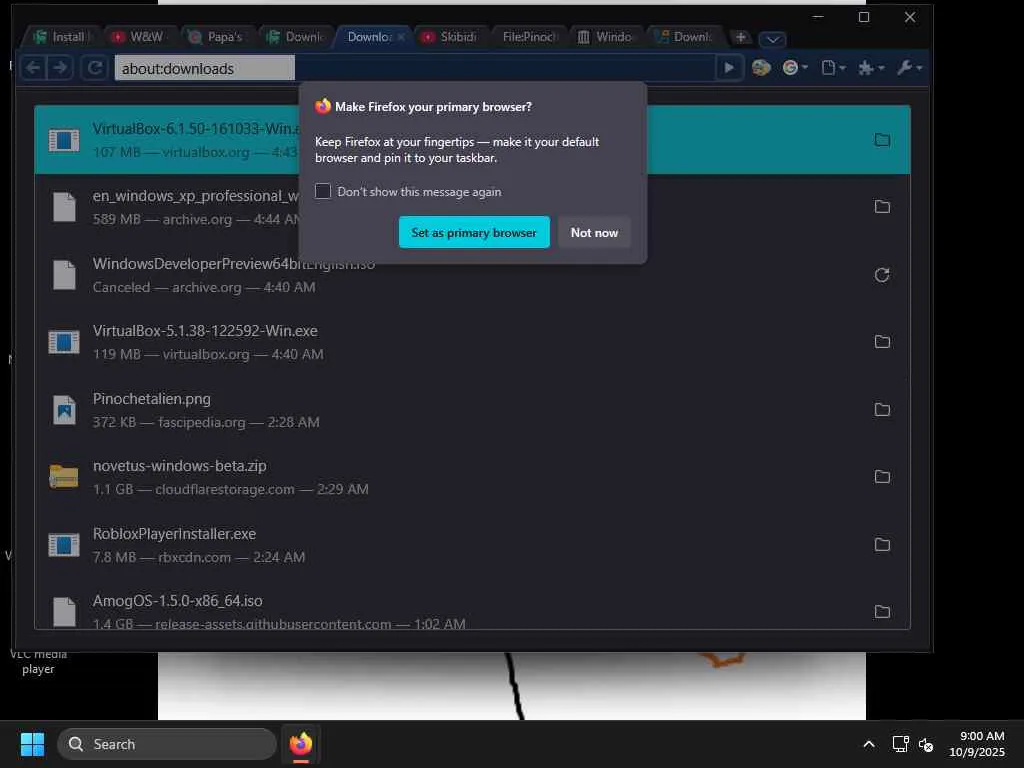The image size is (1024, 768).
Task: Select WindowsDeveloperPreview64bit iso file name
Action: pyautogui.click(x=234, y=264)
